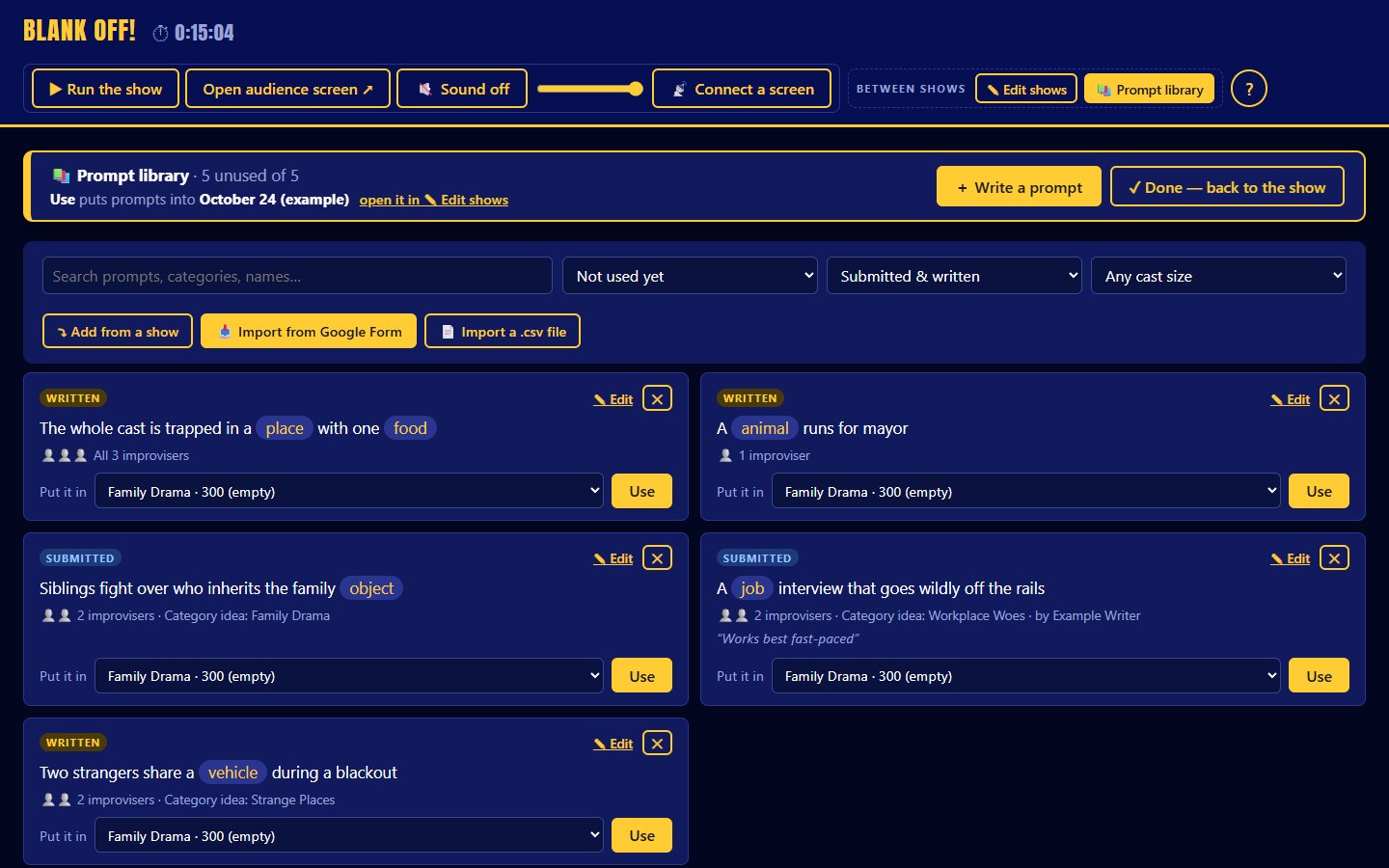Open Put it in dropdown for 'job interview' prompt
The height and width of the screenshot is (868, 1389).
(x=1026, y=676)
